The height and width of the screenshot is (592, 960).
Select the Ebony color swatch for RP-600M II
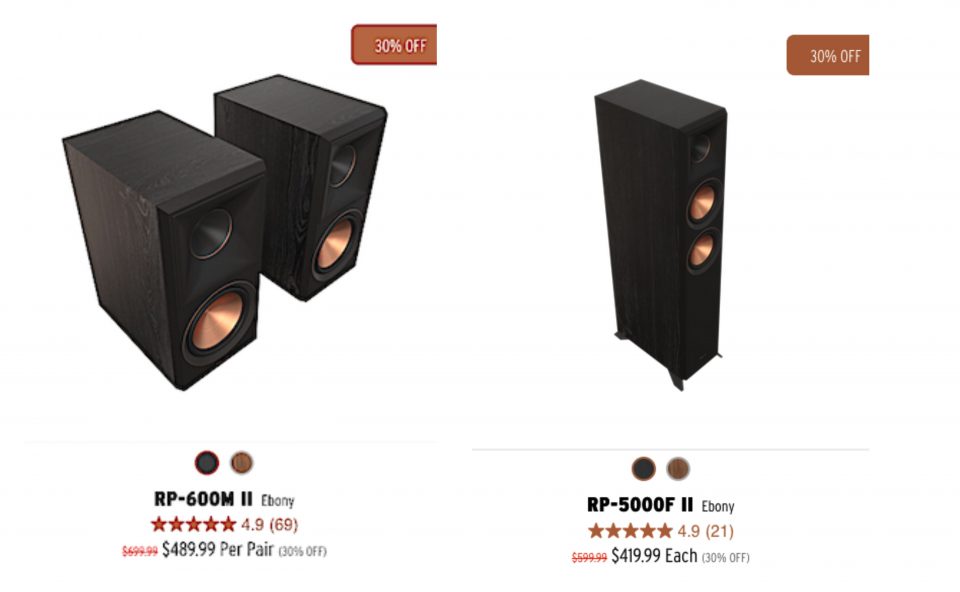pos(207,463)
